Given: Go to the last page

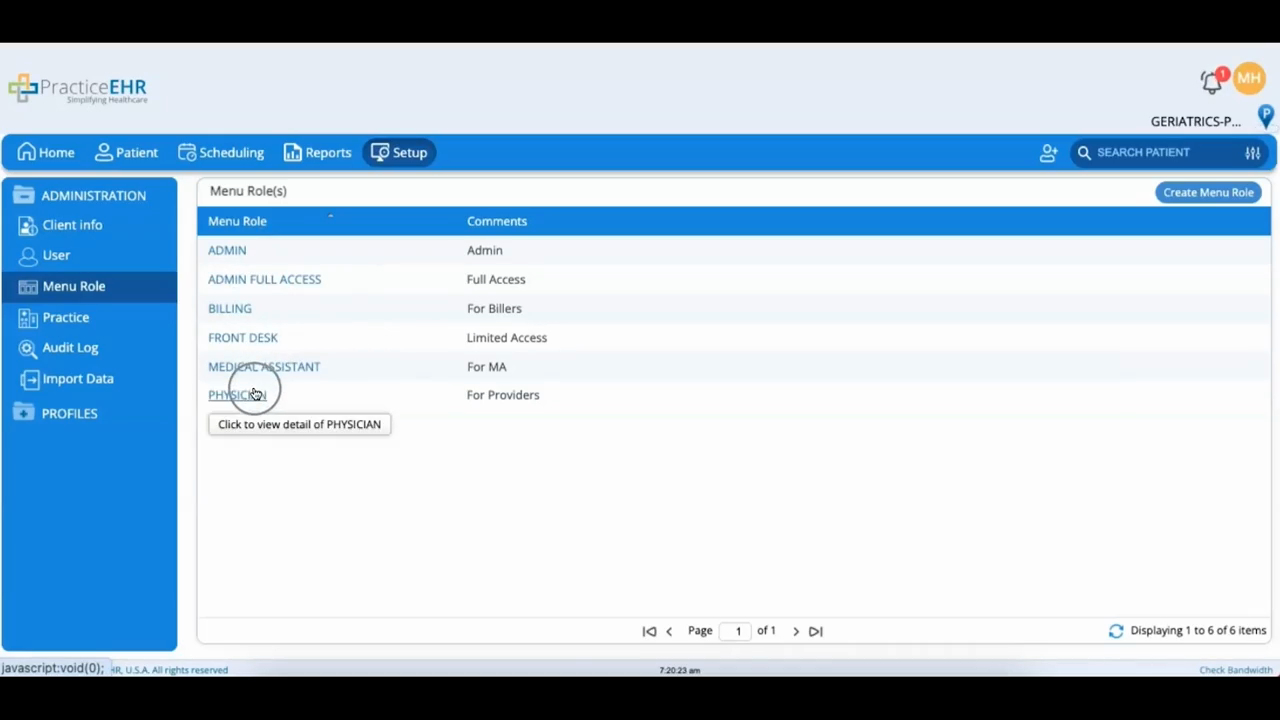Looking at the screenshot, I should pos(816,631).
